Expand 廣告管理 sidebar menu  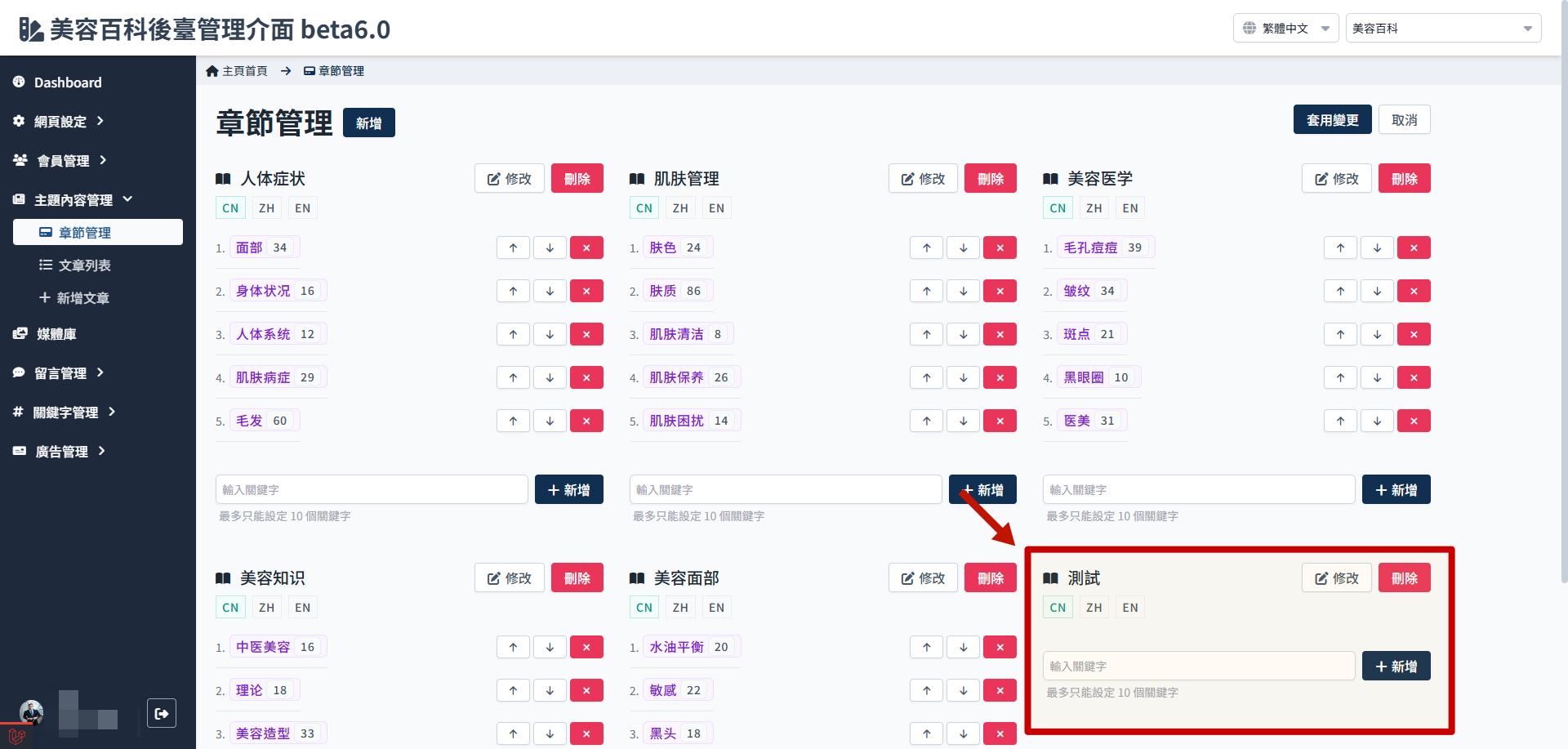[x=60, y=451]
